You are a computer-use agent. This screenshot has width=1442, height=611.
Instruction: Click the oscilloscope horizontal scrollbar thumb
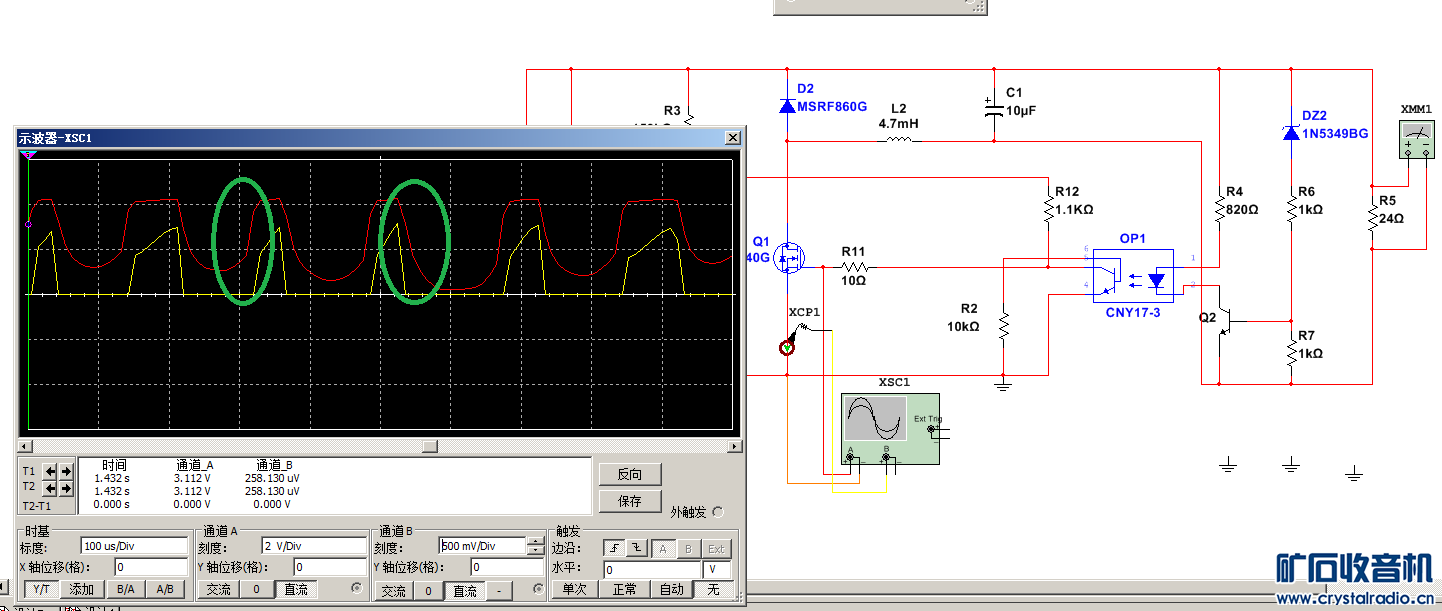pyautogui.click(x=428, y=446)
